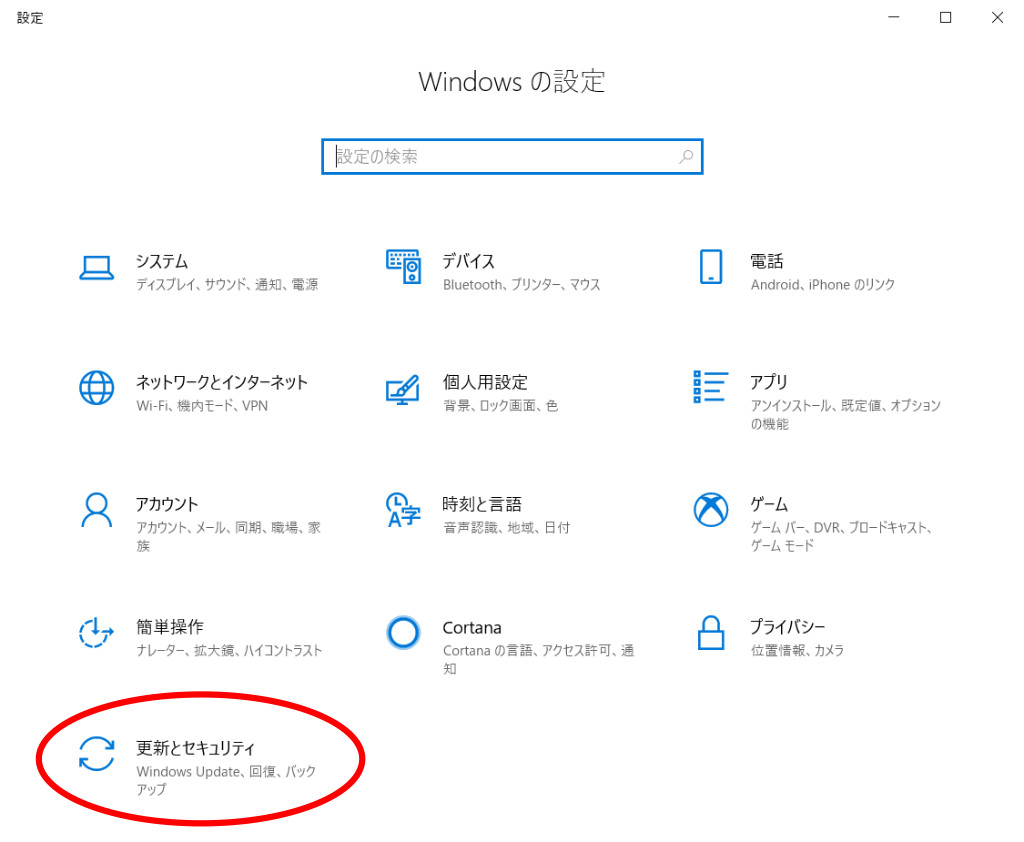1024x842 pixels.
Task: Open the システム laptop icon
Action: point(97,268)
